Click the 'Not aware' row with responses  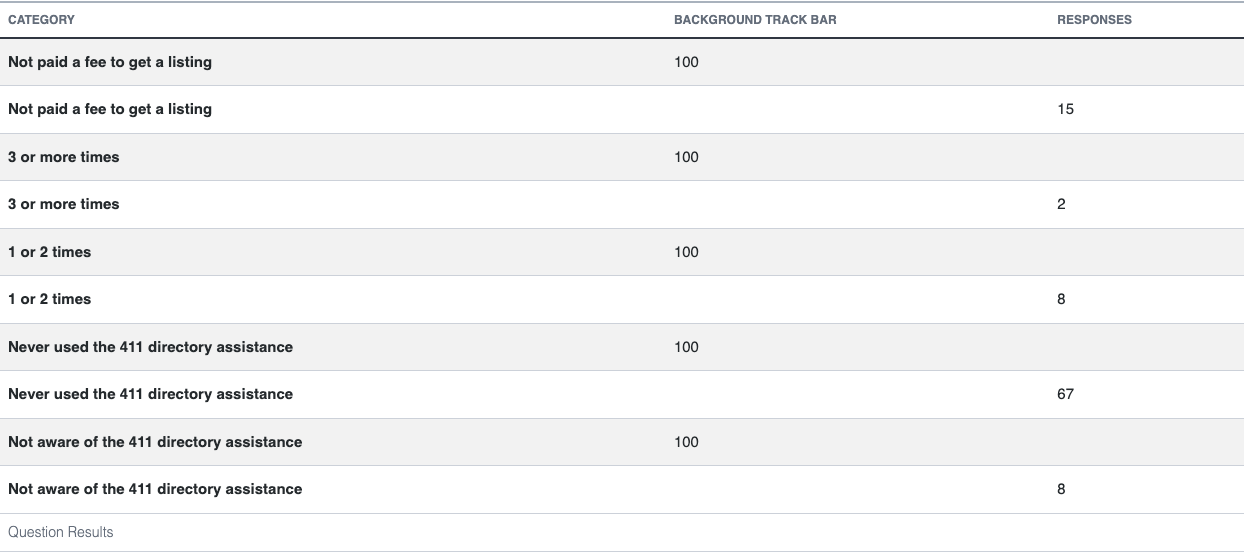pos(622,489)
